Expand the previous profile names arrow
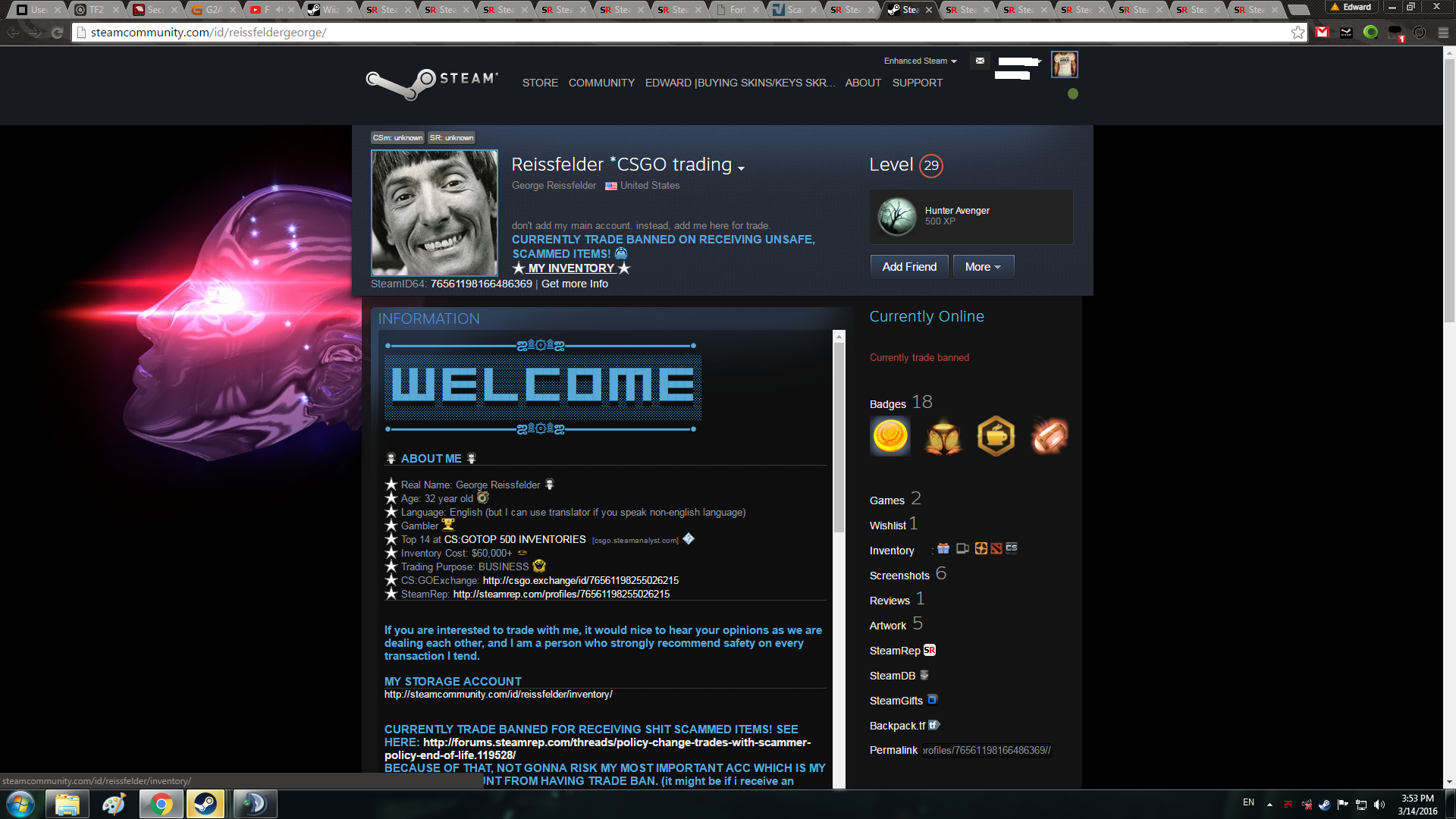 click(x=741, y=168)
